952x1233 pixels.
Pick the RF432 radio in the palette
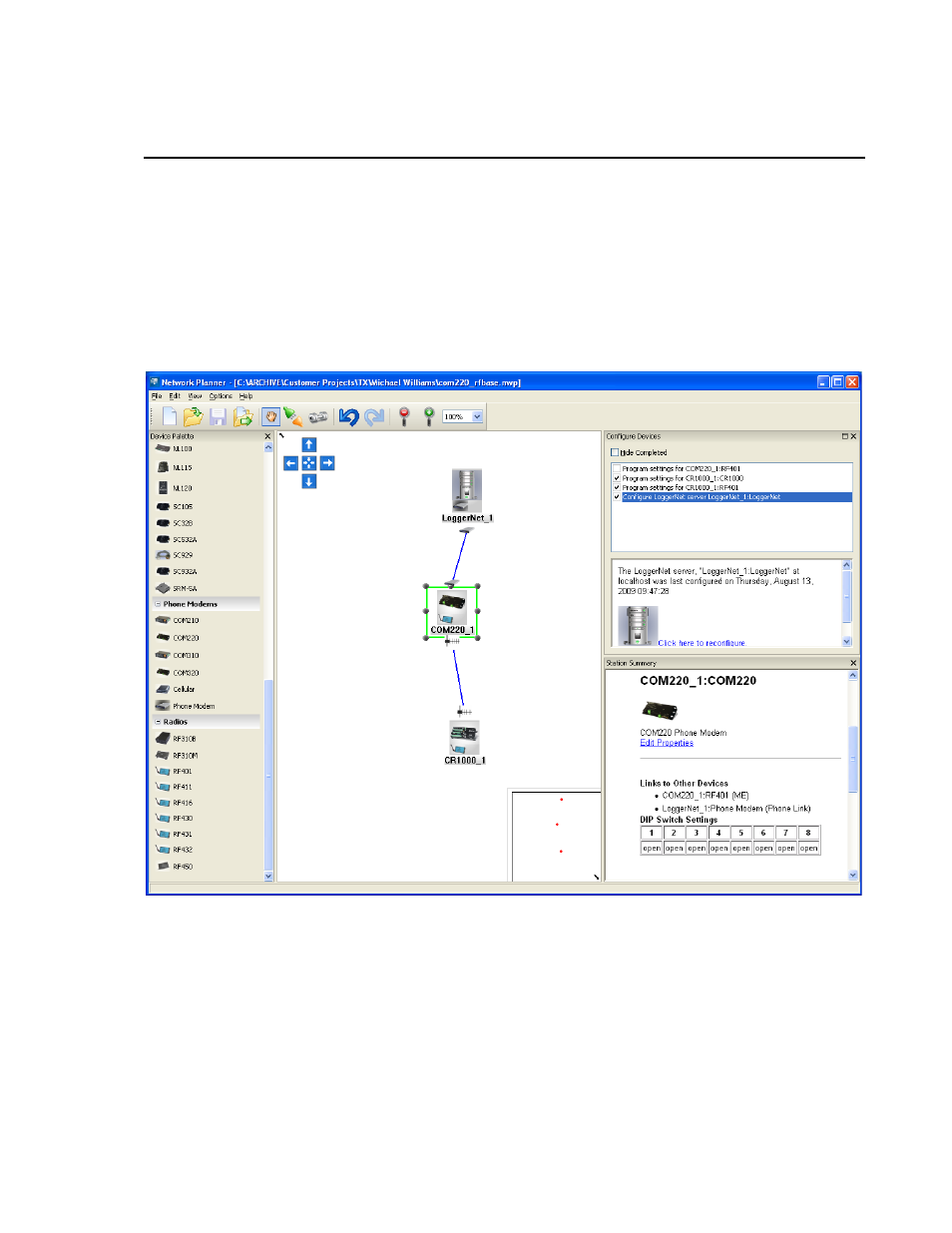[x=174, y=851]
